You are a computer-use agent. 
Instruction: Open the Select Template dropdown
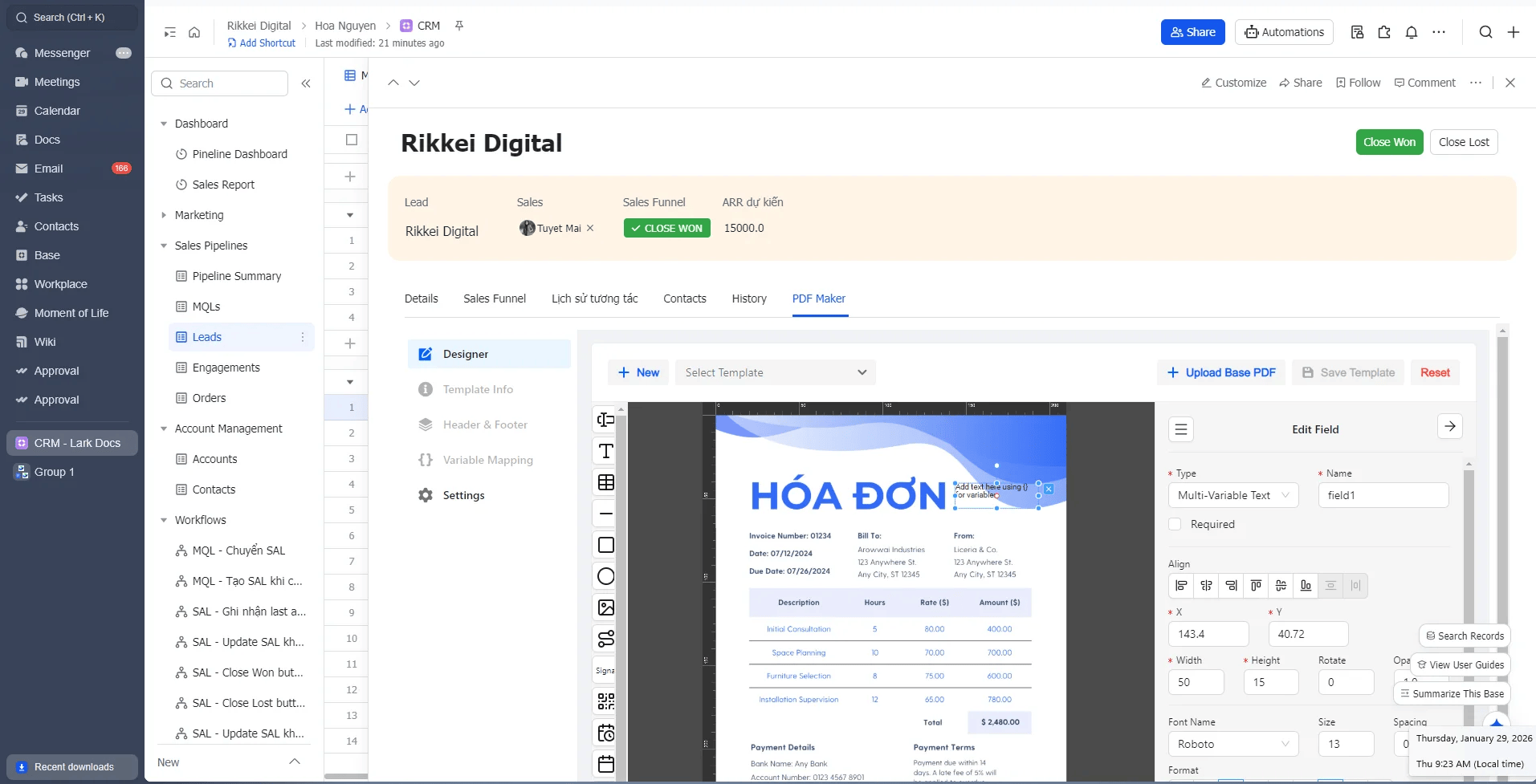pyautogui.click(x=775, y=372)
